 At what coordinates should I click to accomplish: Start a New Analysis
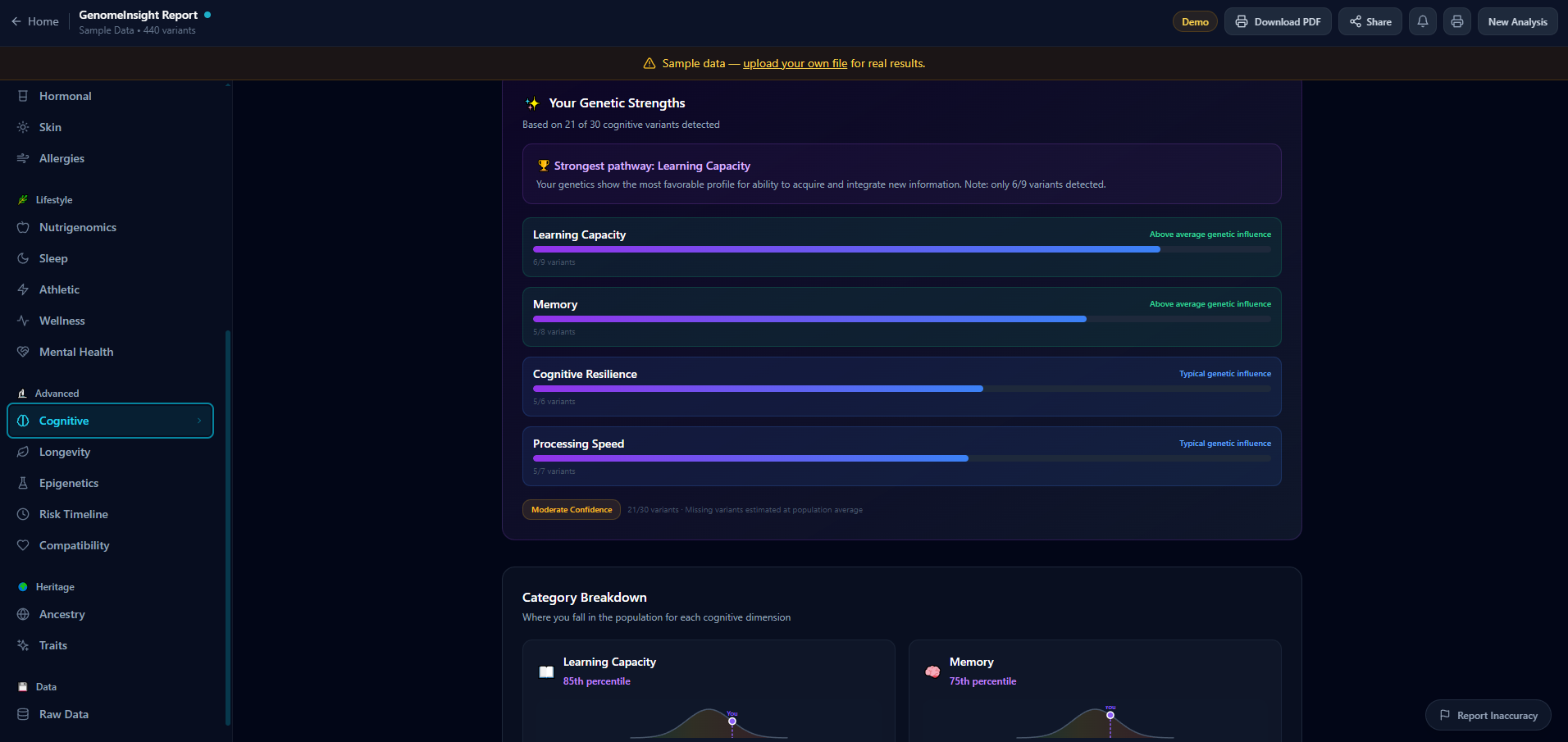tap(1516, 21)
